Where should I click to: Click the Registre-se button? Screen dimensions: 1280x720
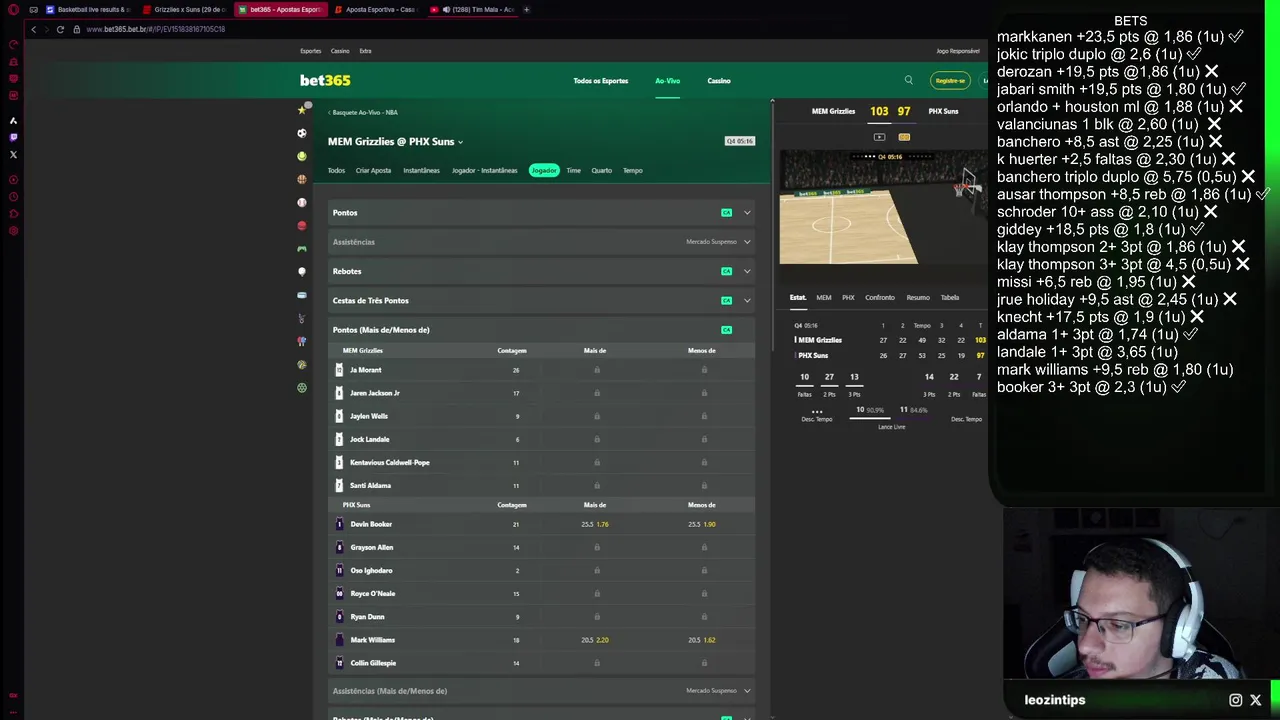950,80
